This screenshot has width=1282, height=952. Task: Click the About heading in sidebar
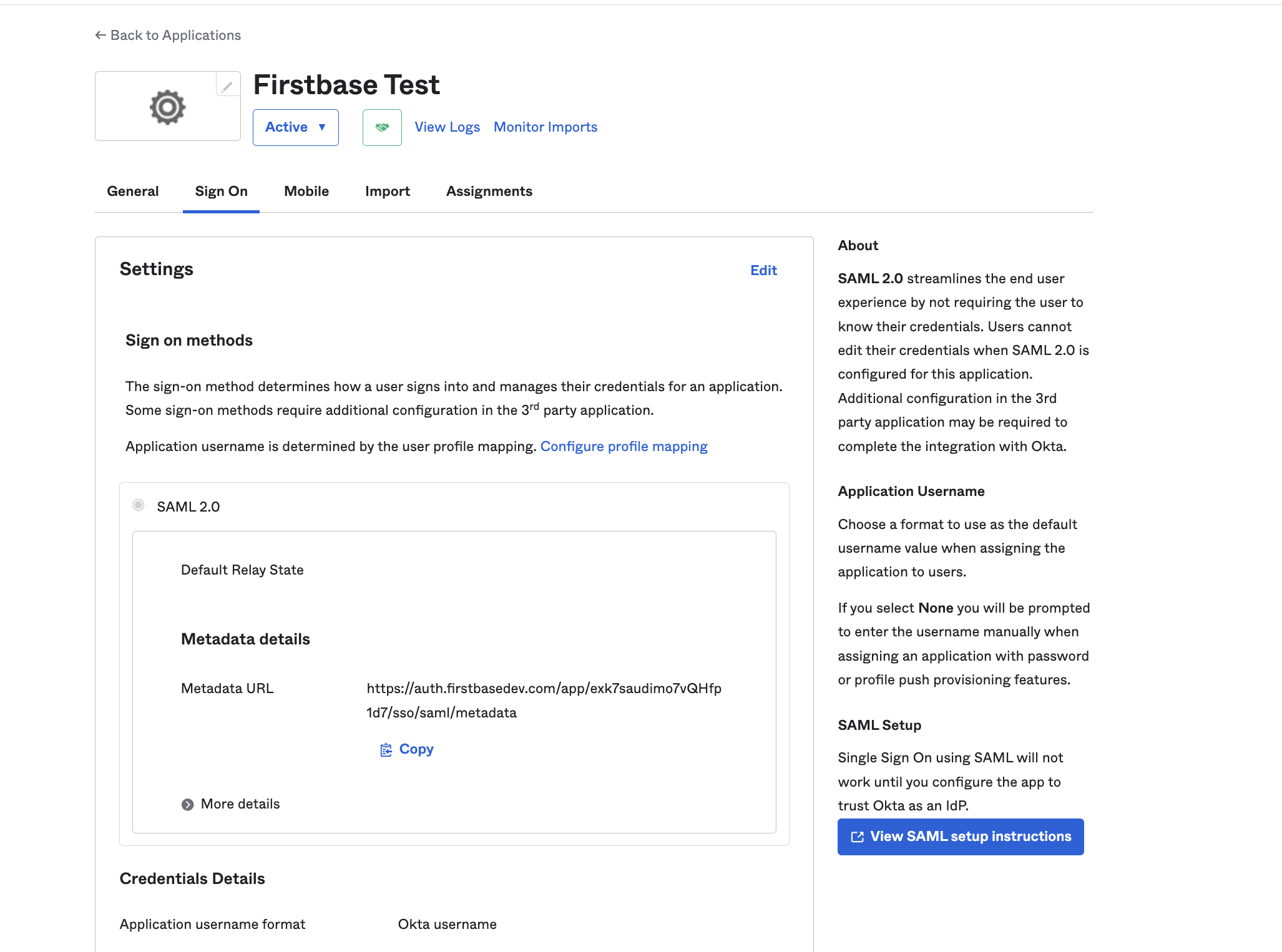click(x=858, y=246)
